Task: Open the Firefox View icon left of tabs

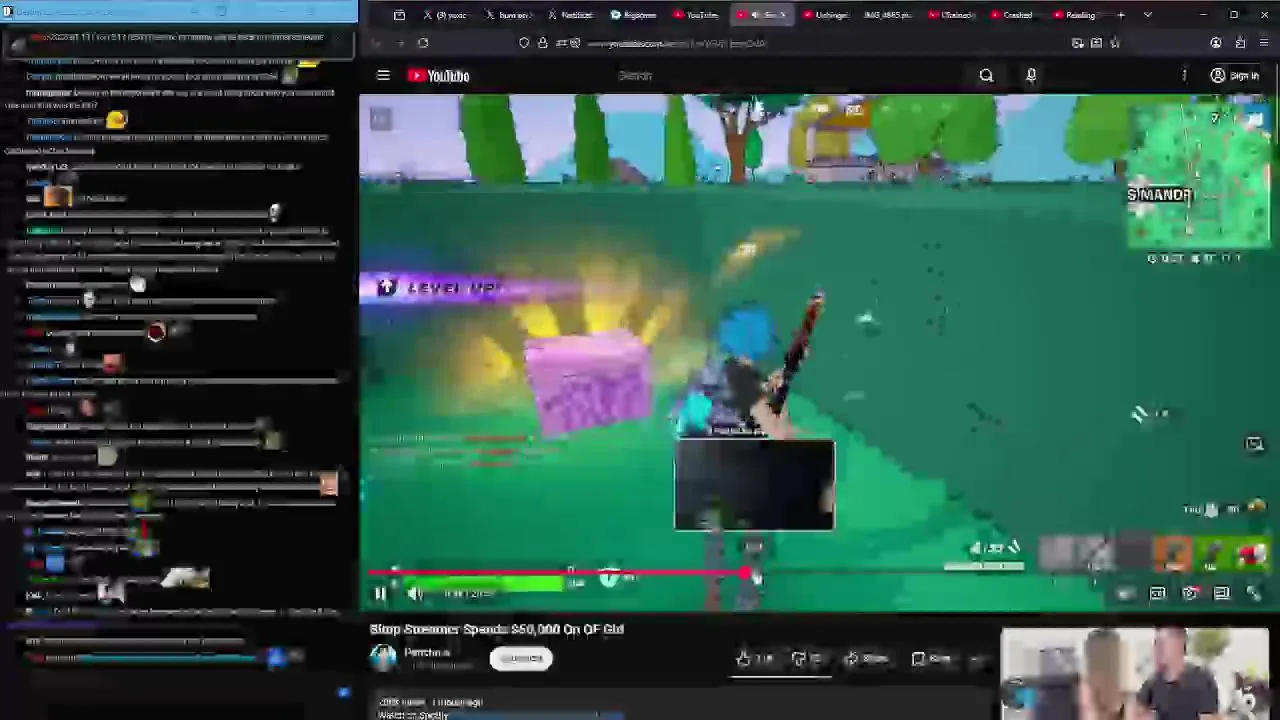Action: [399, 15]
